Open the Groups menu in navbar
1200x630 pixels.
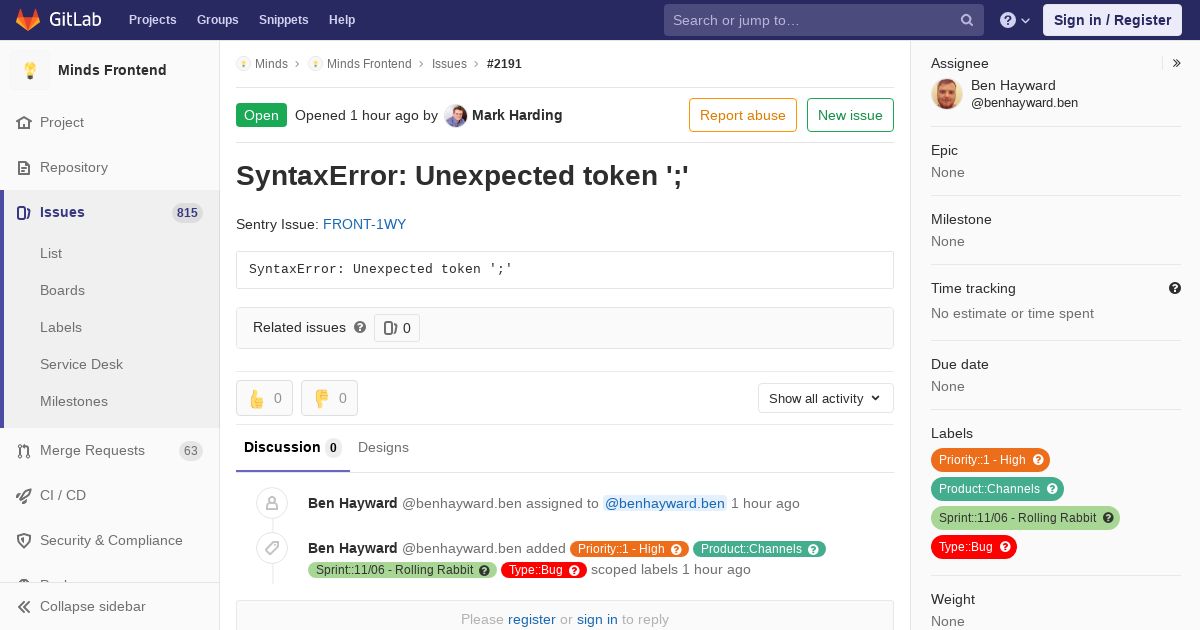[x=218, y=20]
